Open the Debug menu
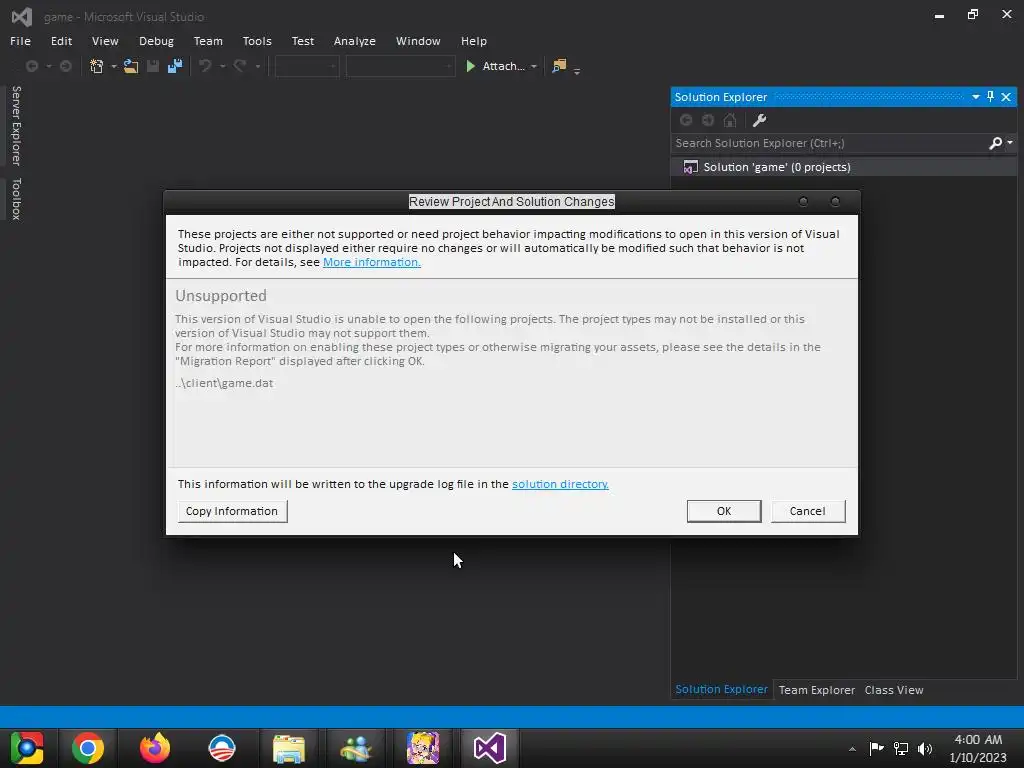 (x=156, y=40)
